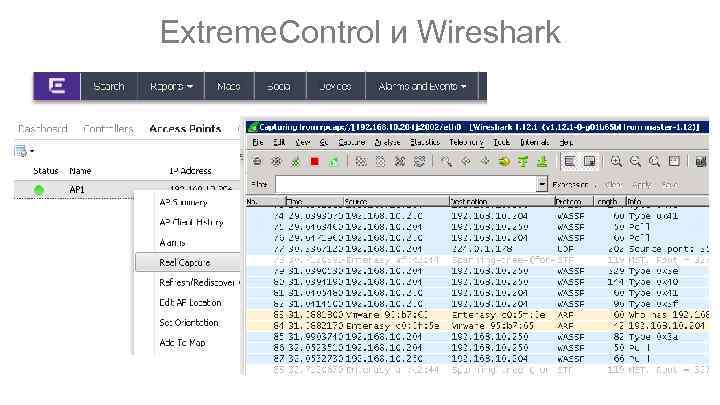Choose Real Capture from context menu
720x405 pixels.
pyautogui.click(x=188, y=262)
